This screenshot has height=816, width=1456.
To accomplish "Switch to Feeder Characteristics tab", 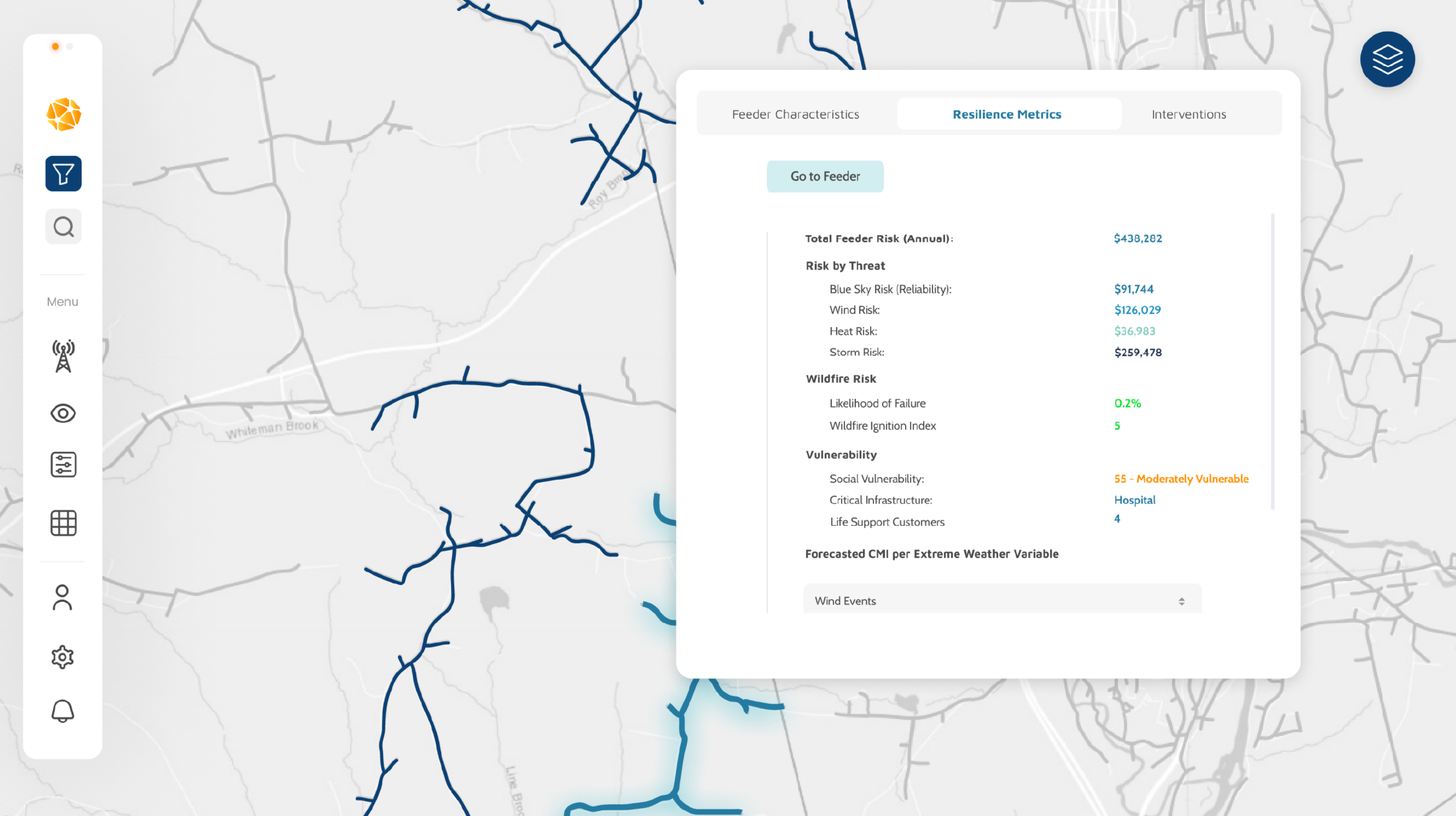I will point(795,114).
